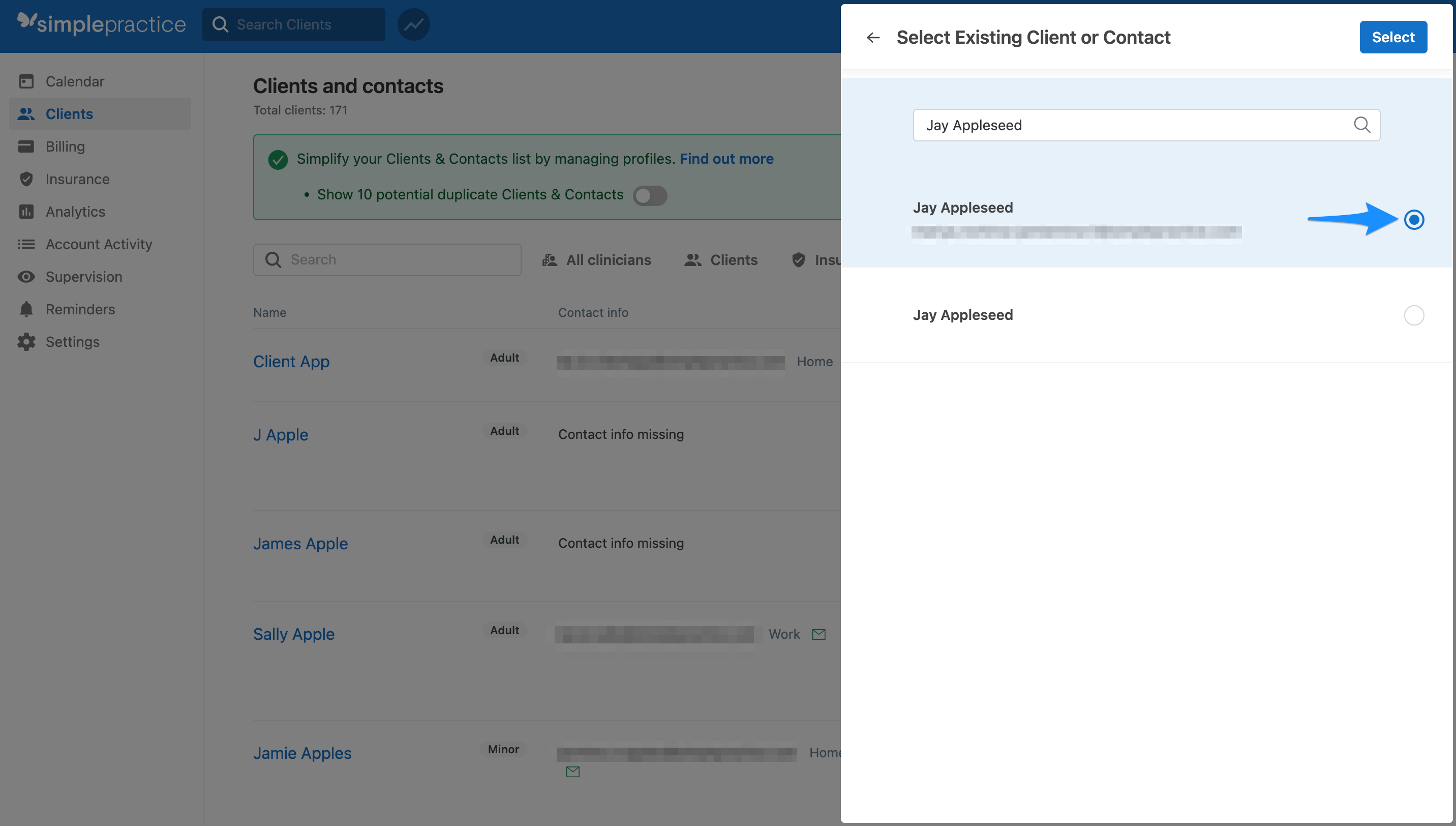Switch to the Clients section in sidebar
This screenshot has width=1456, height=826.
coord(69,113)
